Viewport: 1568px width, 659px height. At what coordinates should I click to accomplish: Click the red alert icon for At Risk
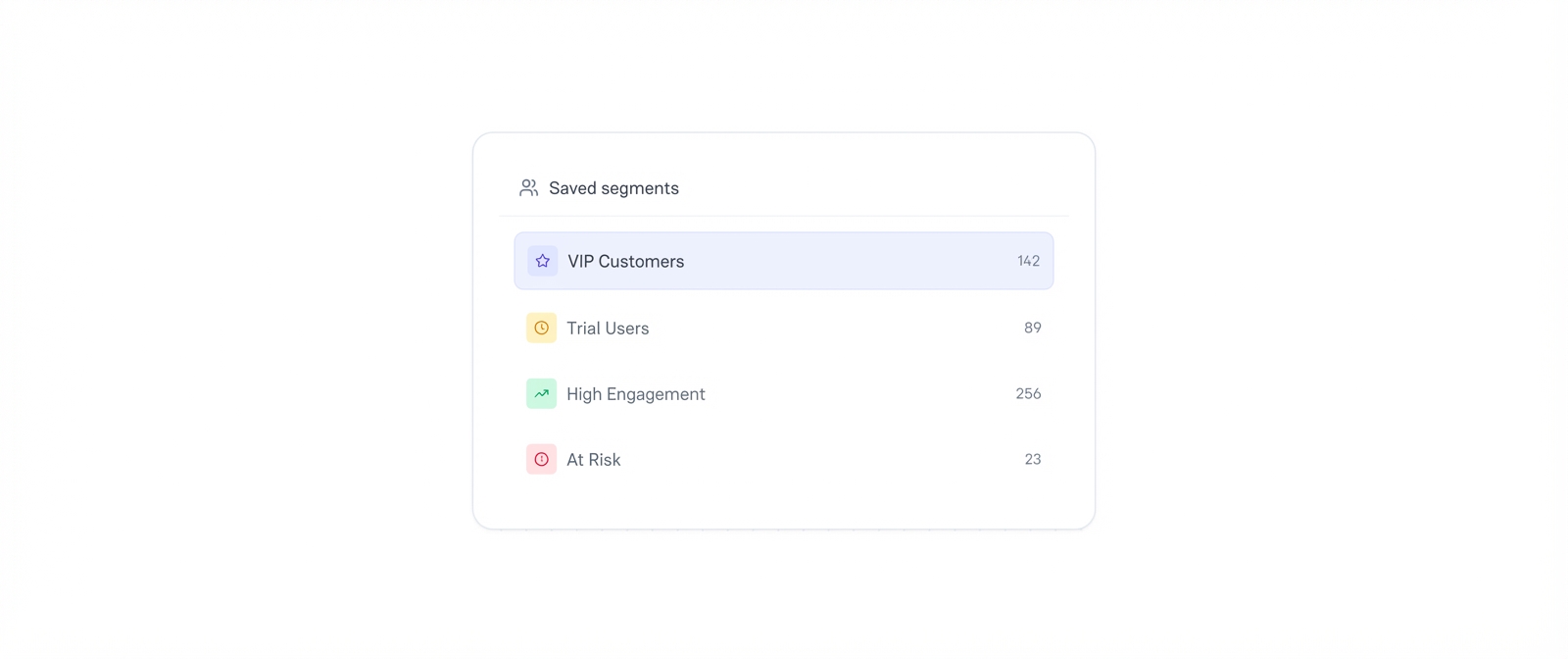click(541, 459)
